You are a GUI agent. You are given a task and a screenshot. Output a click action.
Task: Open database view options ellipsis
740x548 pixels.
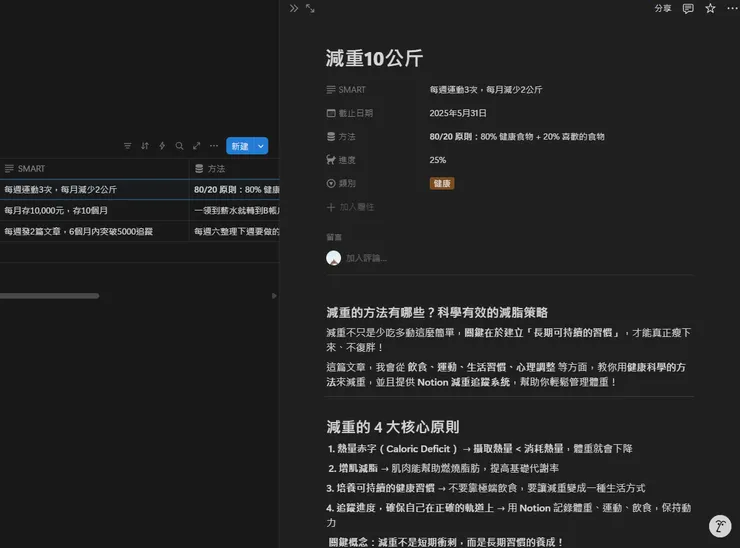pyautogui.click(x=214, y=146)
